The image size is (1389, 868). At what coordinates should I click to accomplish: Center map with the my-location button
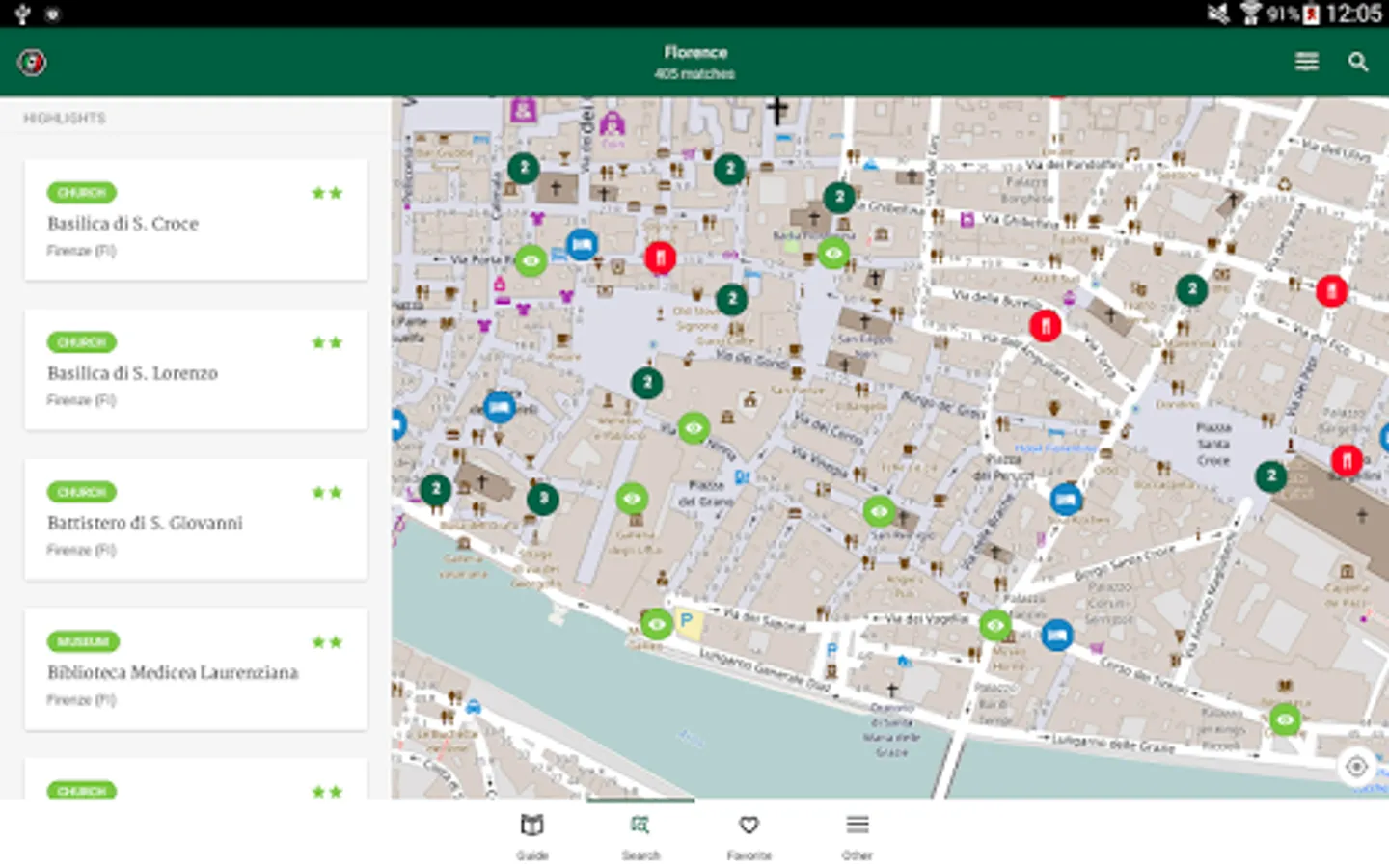(1356, 767)
